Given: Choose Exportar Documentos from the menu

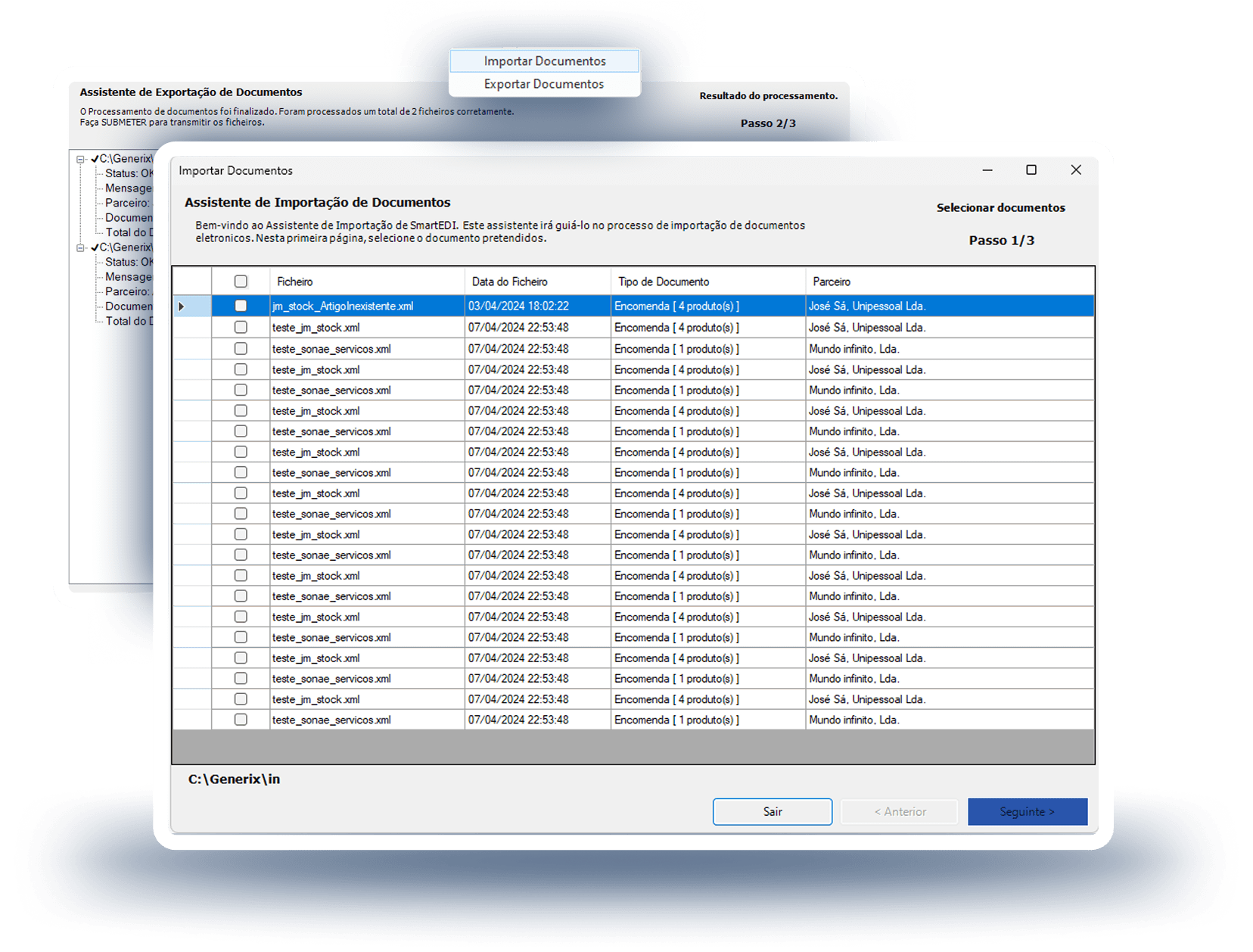Looking at the screenshot, I should pyautogui.click(x=544, y=83).
